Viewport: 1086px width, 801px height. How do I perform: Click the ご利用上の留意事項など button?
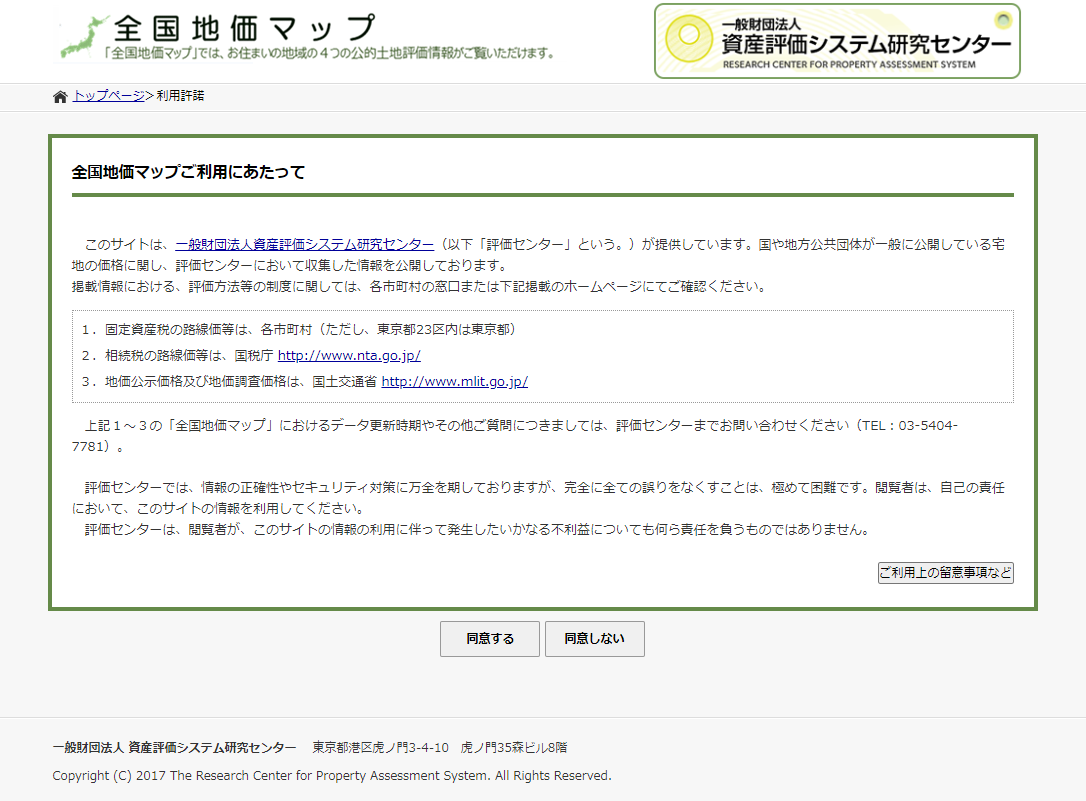[945, 573]
